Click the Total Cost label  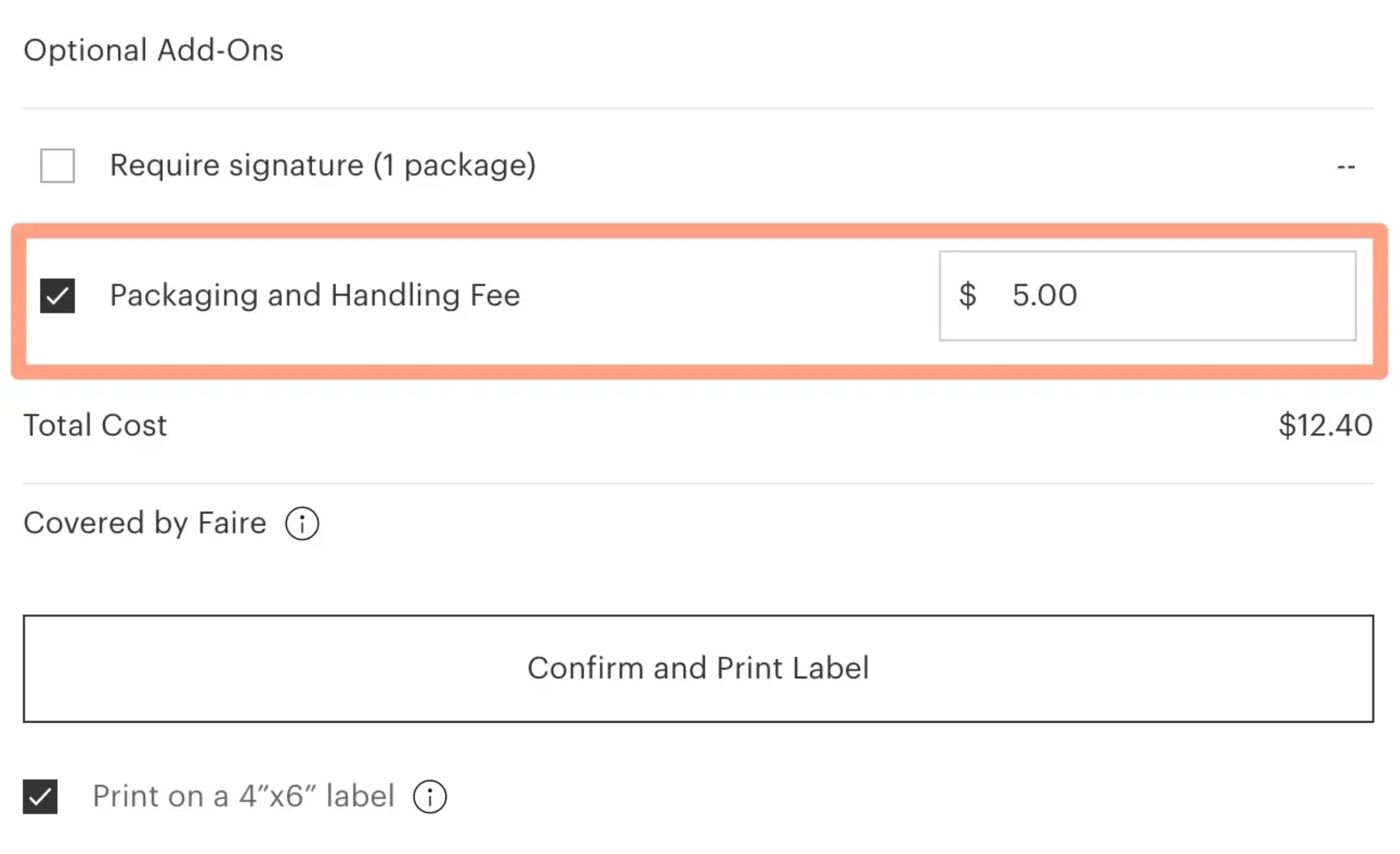tap(95, 426)
